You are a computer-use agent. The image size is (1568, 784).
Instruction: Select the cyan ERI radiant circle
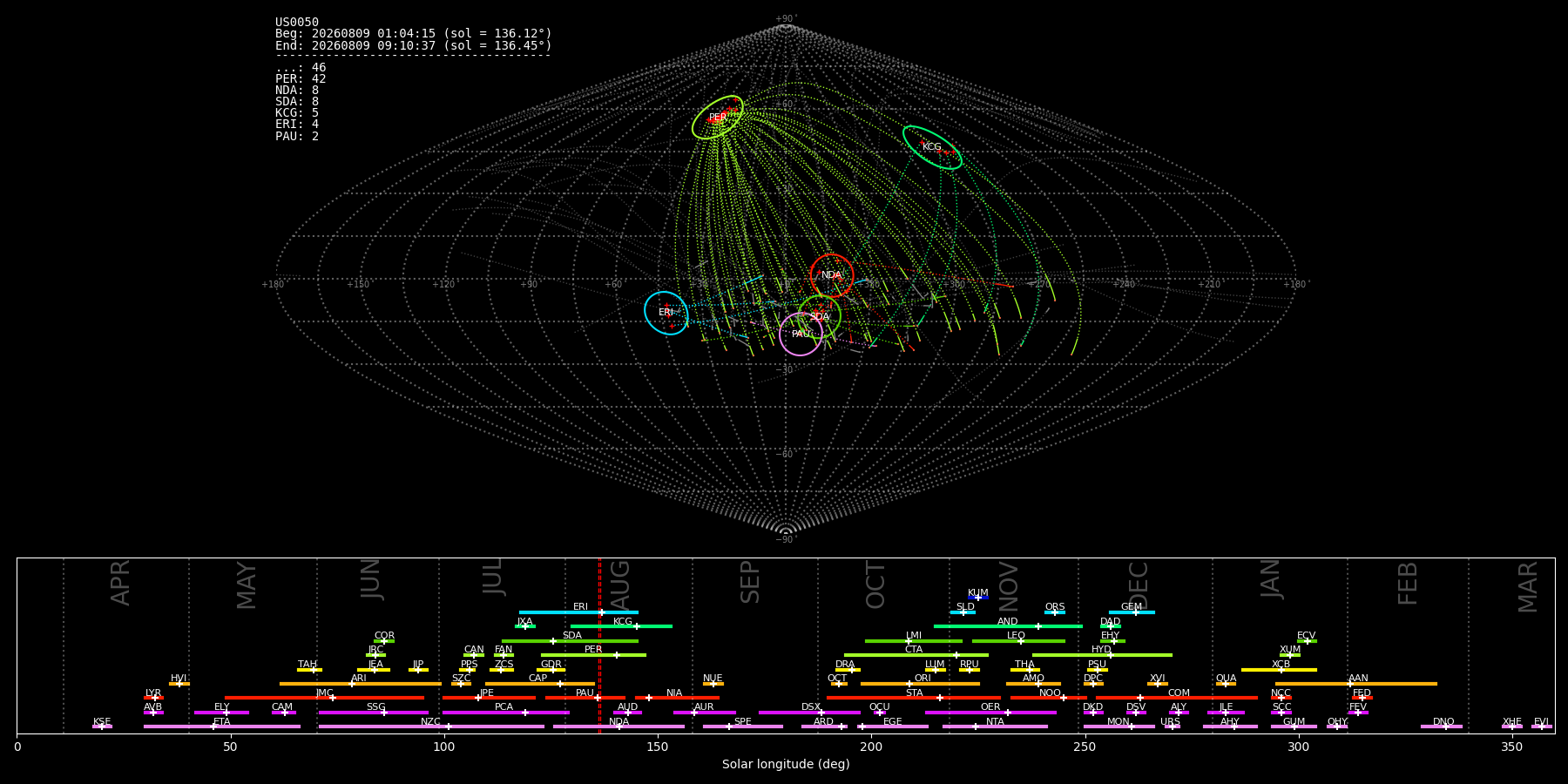coord(666,313)
